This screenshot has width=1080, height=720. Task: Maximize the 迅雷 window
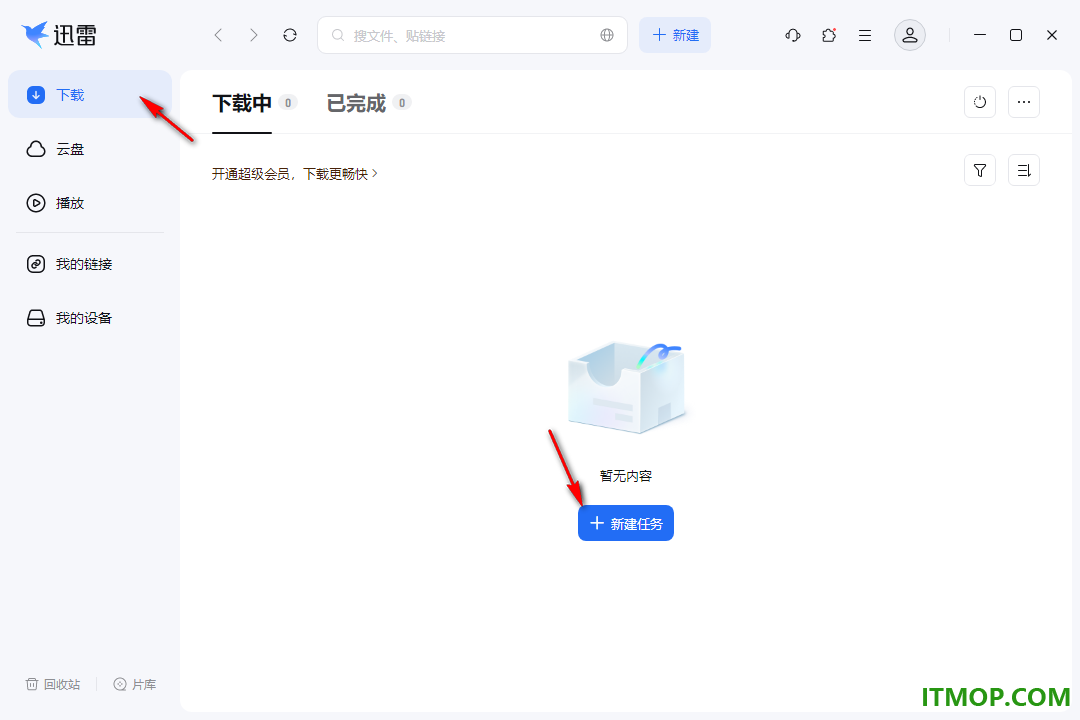1015,35
